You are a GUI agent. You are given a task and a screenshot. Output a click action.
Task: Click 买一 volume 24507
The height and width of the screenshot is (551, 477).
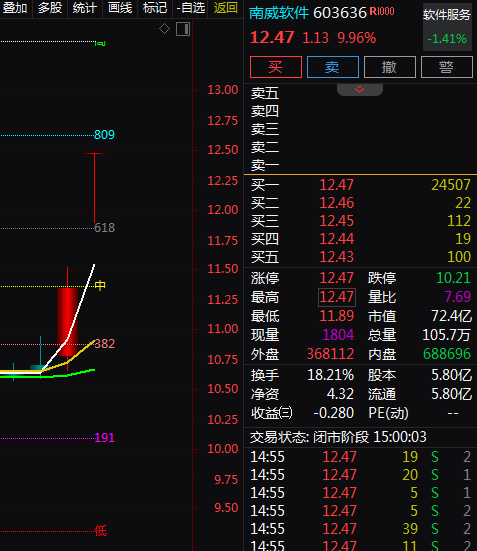pos(451,185)
